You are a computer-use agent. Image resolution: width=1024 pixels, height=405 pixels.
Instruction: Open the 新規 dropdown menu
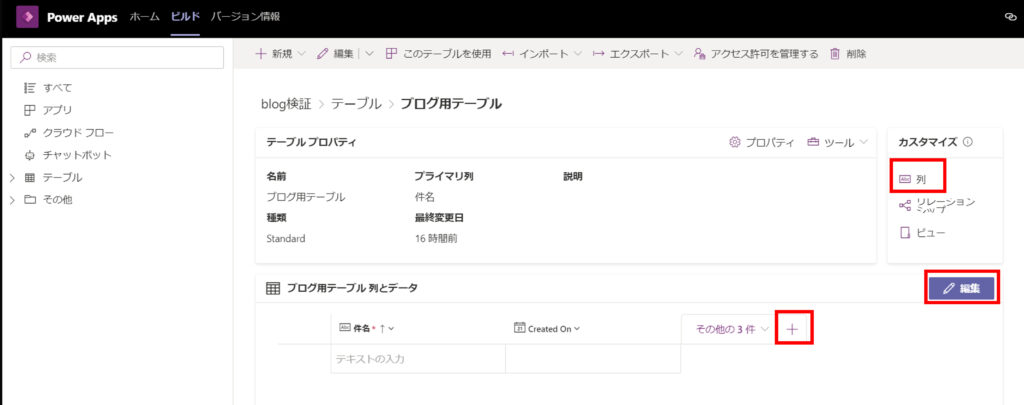coord(282,54)
